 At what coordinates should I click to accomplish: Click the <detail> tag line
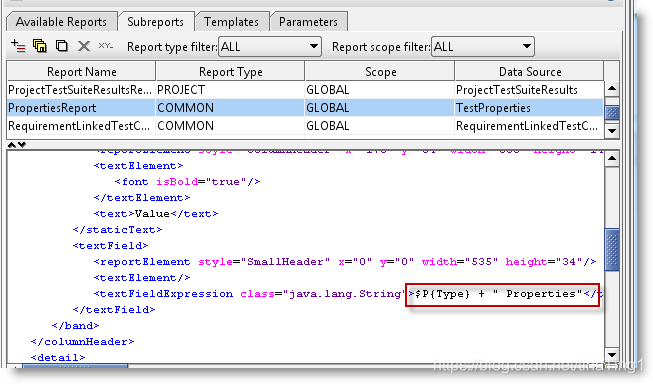[x=58, y=357]
